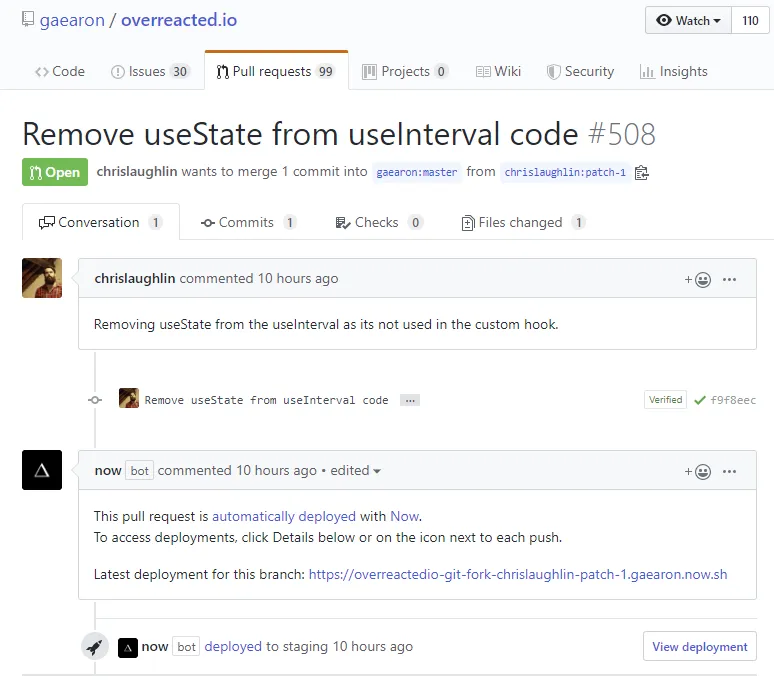Screen dimensions: 774x683
Task: Select the Pull requests tab
Action: click(276, 72)
